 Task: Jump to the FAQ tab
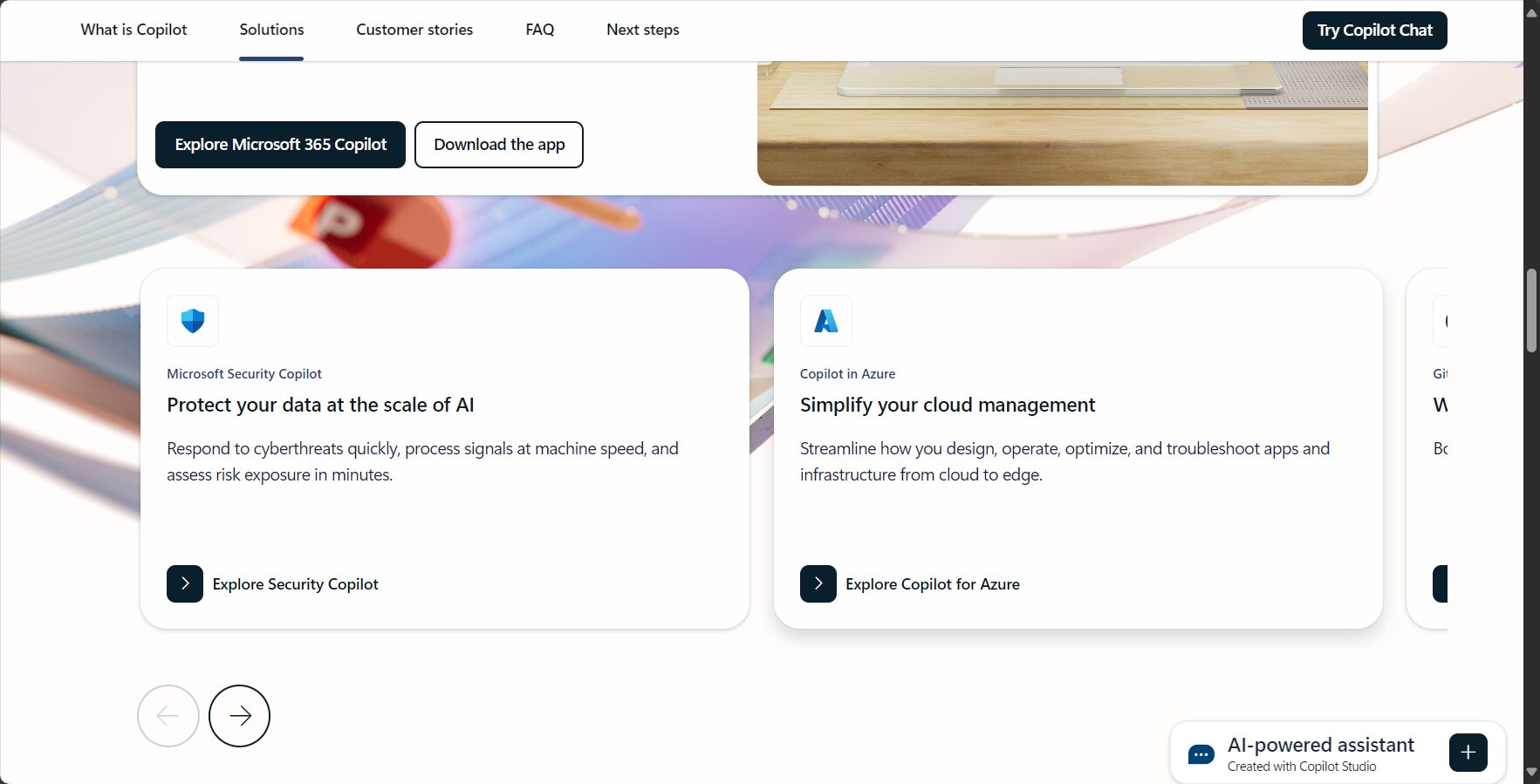(540, 30)
